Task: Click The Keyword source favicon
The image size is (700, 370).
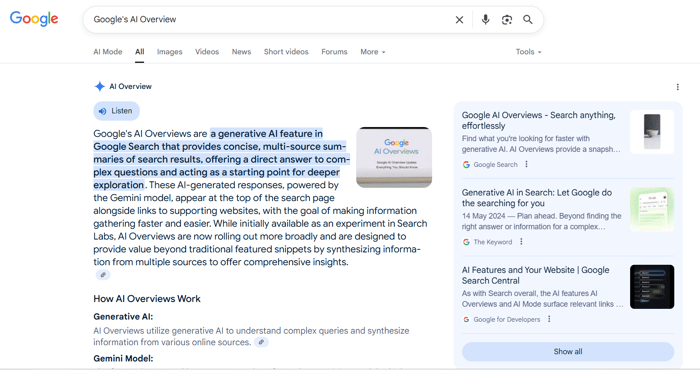Action: click(466, 242)
